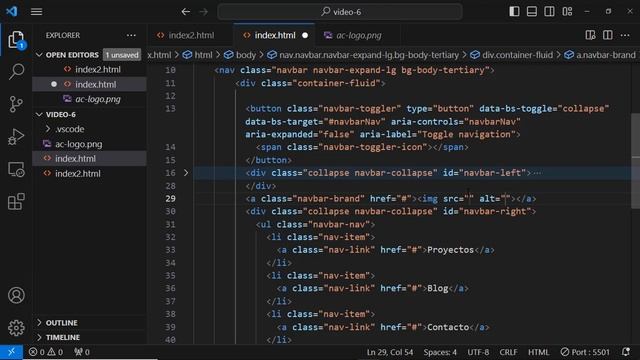Open the Source Control view

16,104
